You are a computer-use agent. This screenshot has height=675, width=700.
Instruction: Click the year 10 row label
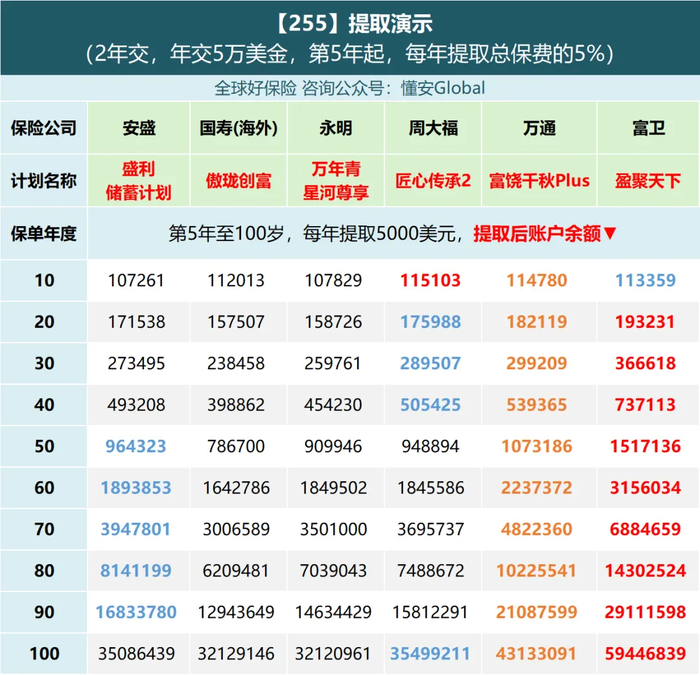pyautogui.click(x=44, y=280)
